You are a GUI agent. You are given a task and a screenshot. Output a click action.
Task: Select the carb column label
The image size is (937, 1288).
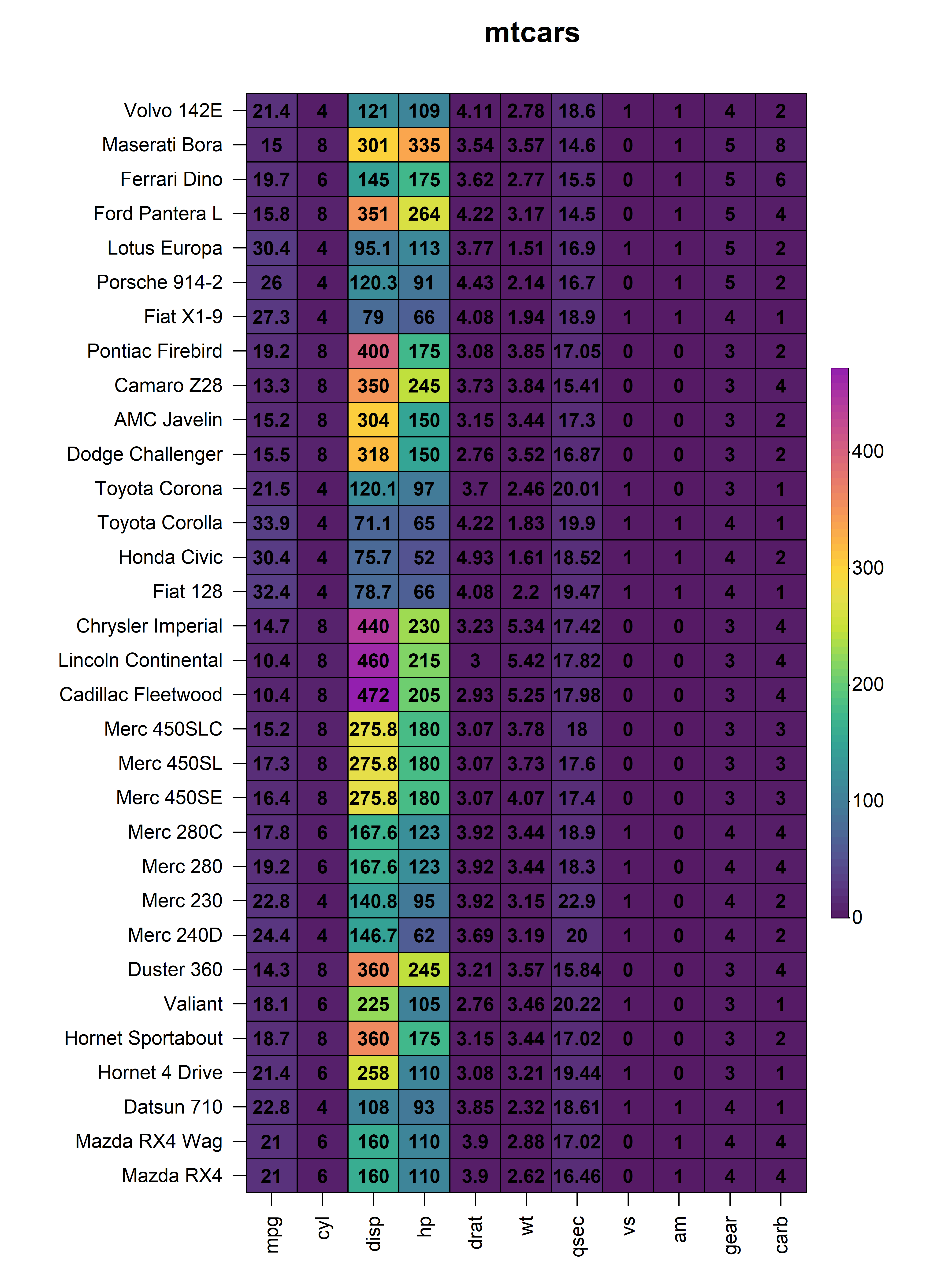coord(781,1235)
